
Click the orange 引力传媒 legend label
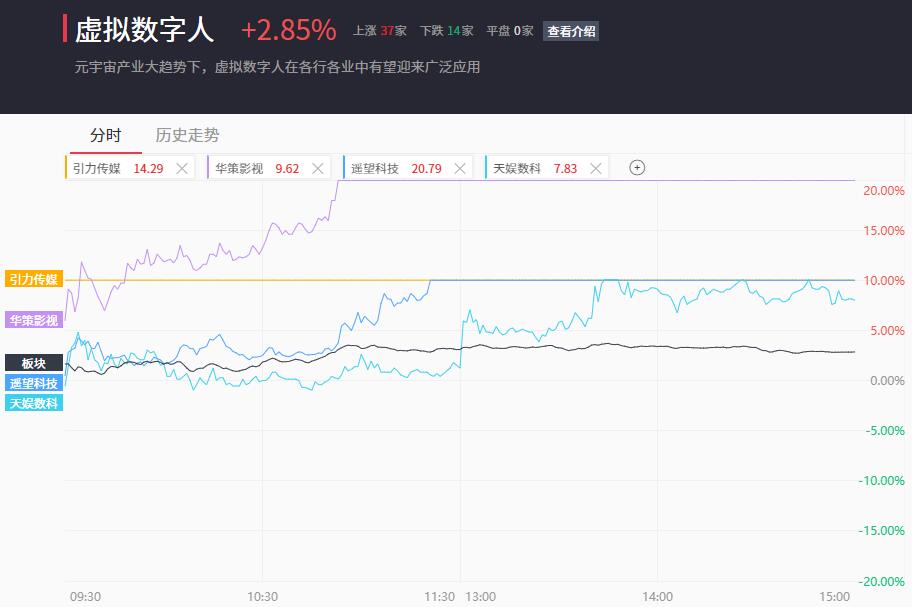tap(34, 279)
